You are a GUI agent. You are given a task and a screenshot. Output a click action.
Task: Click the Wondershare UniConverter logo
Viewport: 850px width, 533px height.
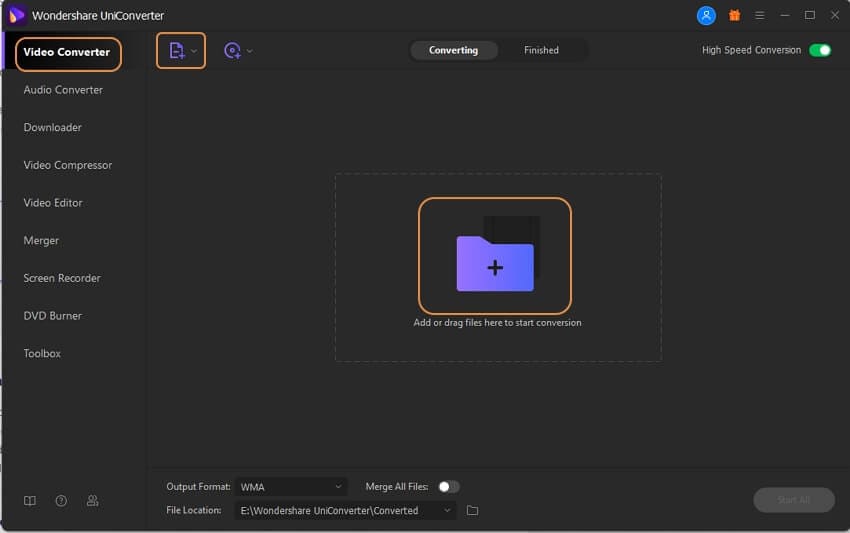pos(17,15)
